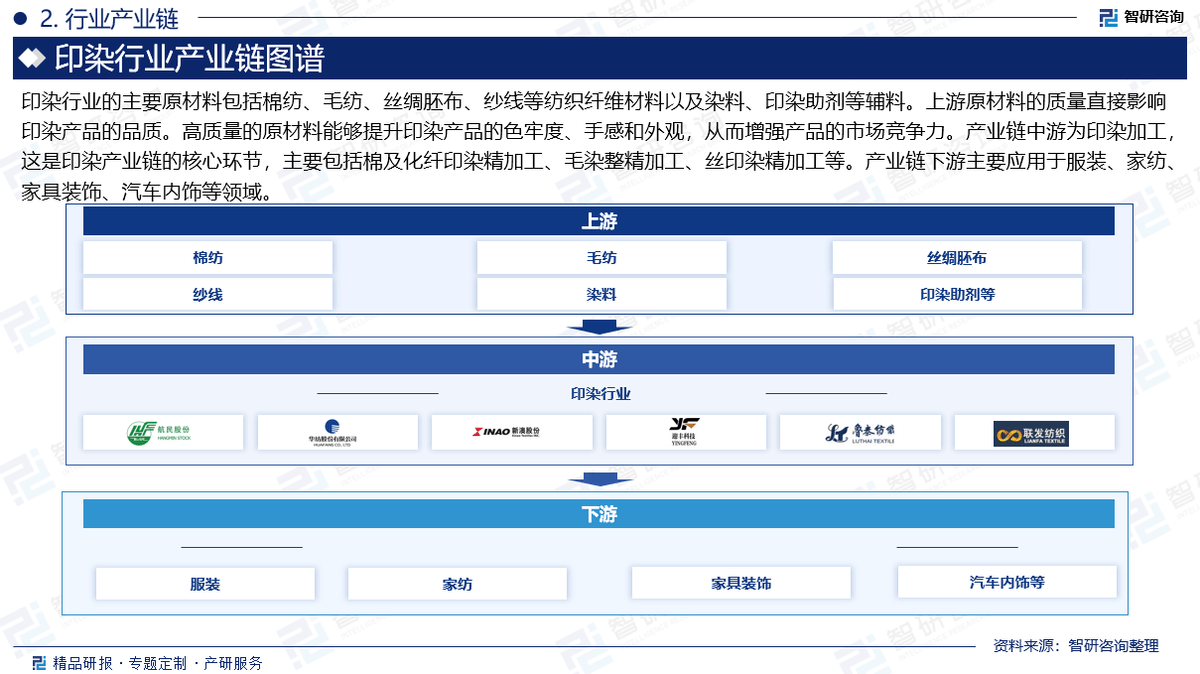This screenshot has height=674, width=1200.
Task: Click the 鲁泰纺织 logo
Action: (x=860, y=432)
